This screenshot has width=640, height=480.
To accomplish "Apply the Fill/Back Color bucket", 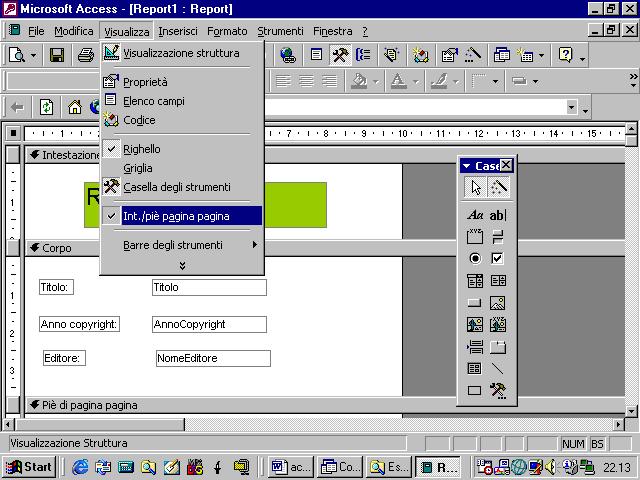I will [x=359, y=81].
